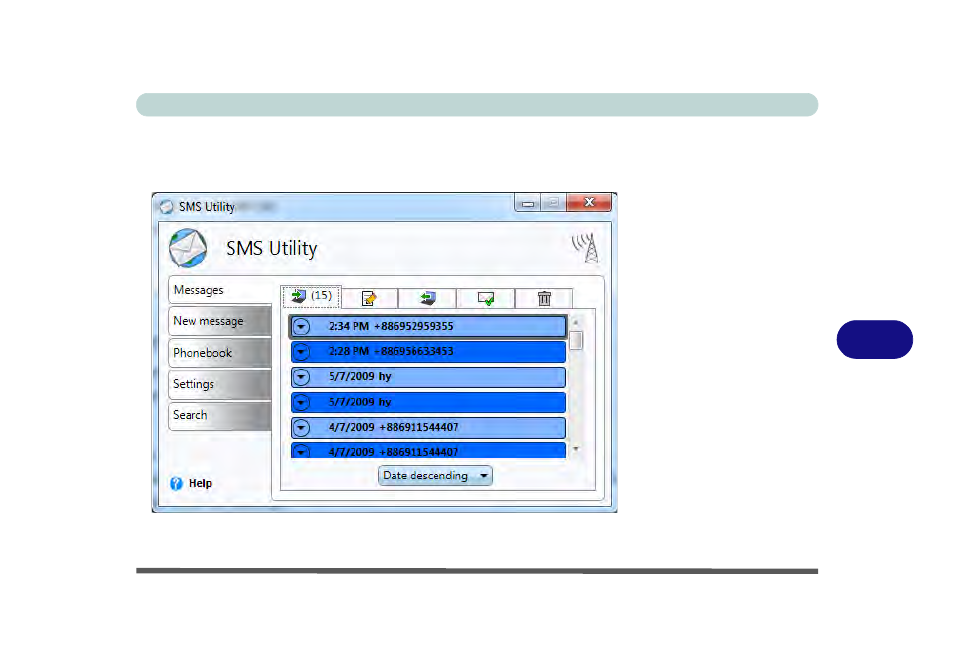
Task: Expand the 2:28 PM +886956633453 message
Action: tap(301, 352)
